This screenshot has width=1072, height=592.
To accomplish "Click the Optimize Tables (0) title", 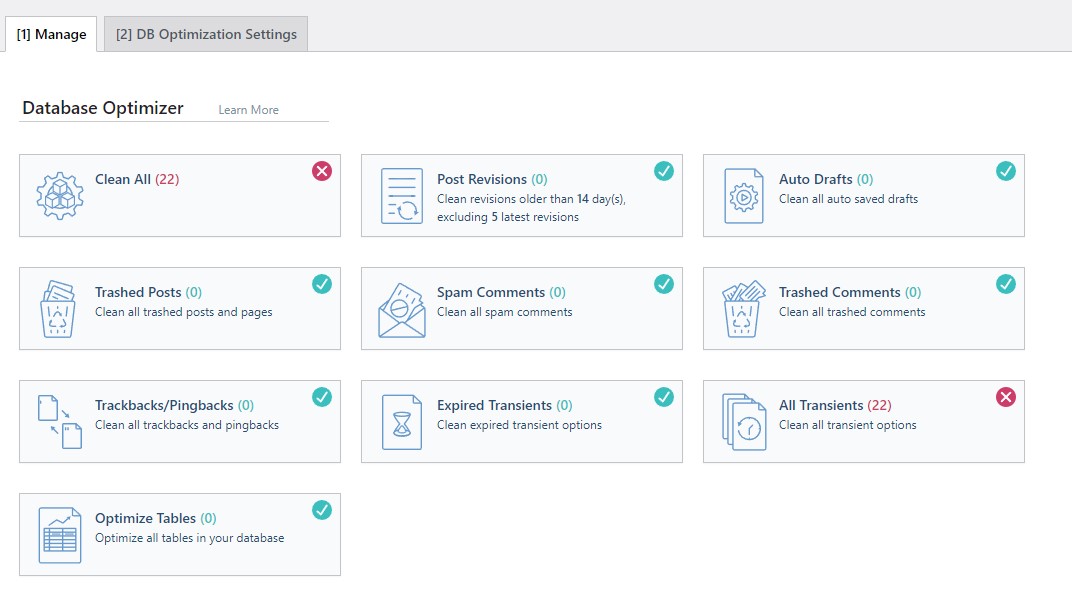I will [x=156, y=518].
